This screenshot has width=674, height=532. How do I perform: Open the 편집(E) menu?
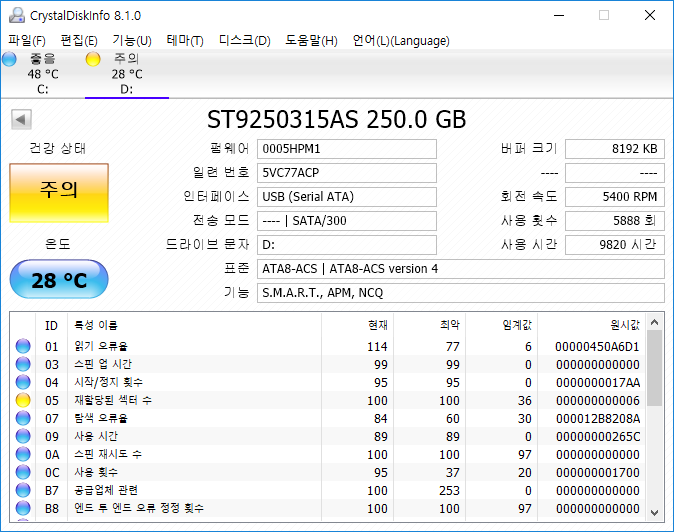point(79,41)
